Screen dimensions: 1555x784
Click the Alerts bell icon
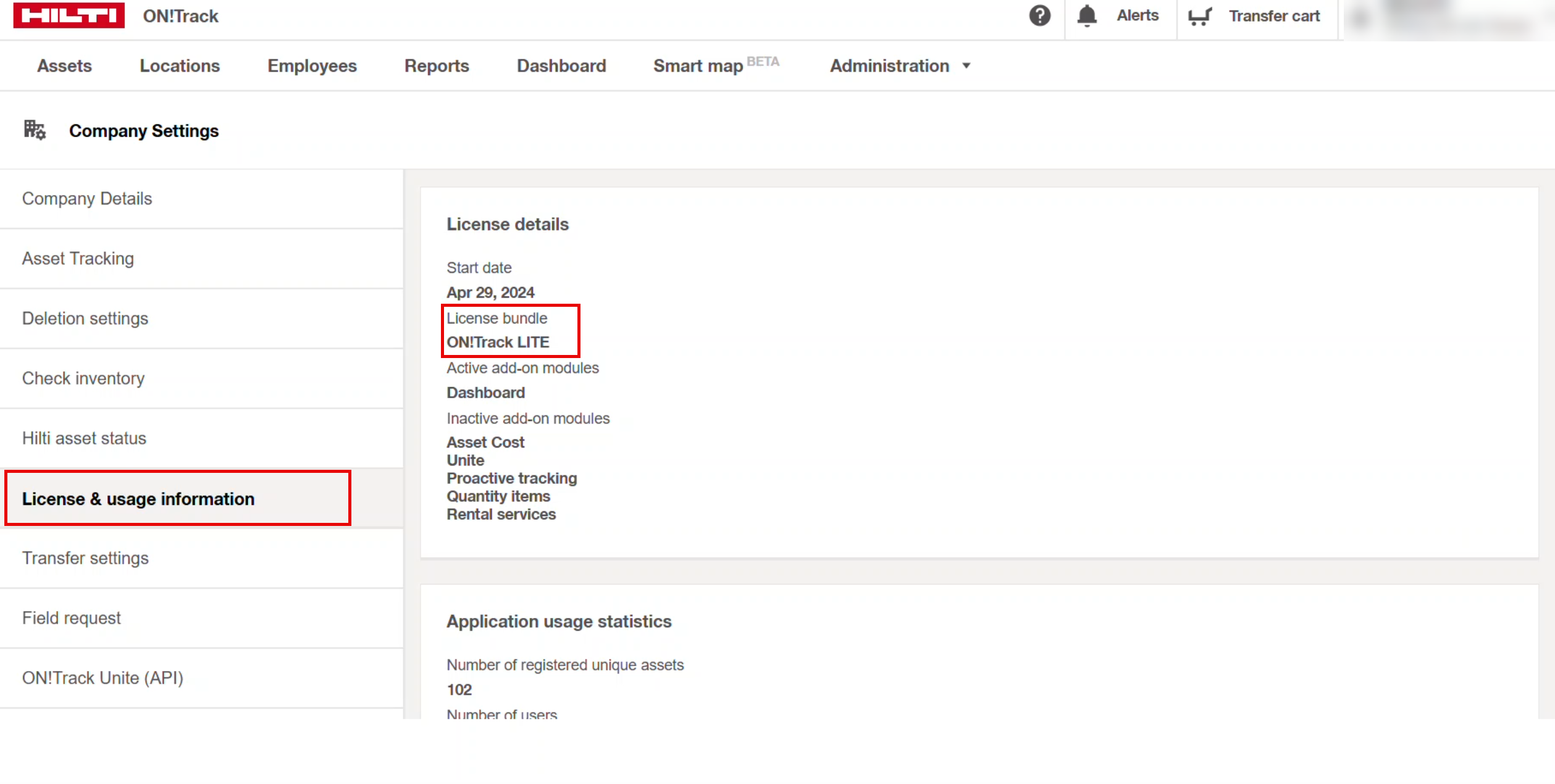(x=1086, y=15)
